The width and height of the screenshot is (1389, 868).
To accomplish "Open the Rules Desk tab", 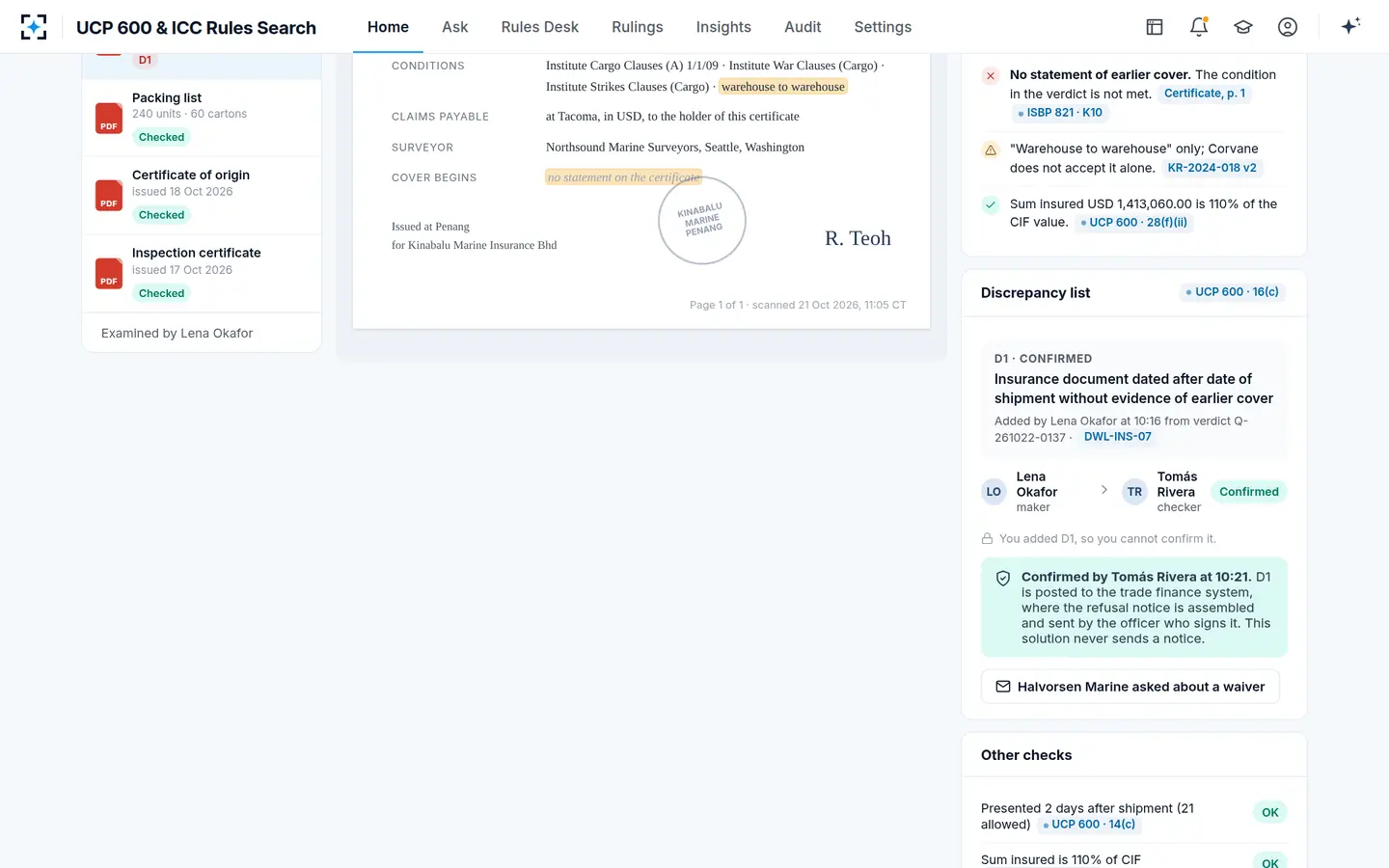I will coord(540,27).
